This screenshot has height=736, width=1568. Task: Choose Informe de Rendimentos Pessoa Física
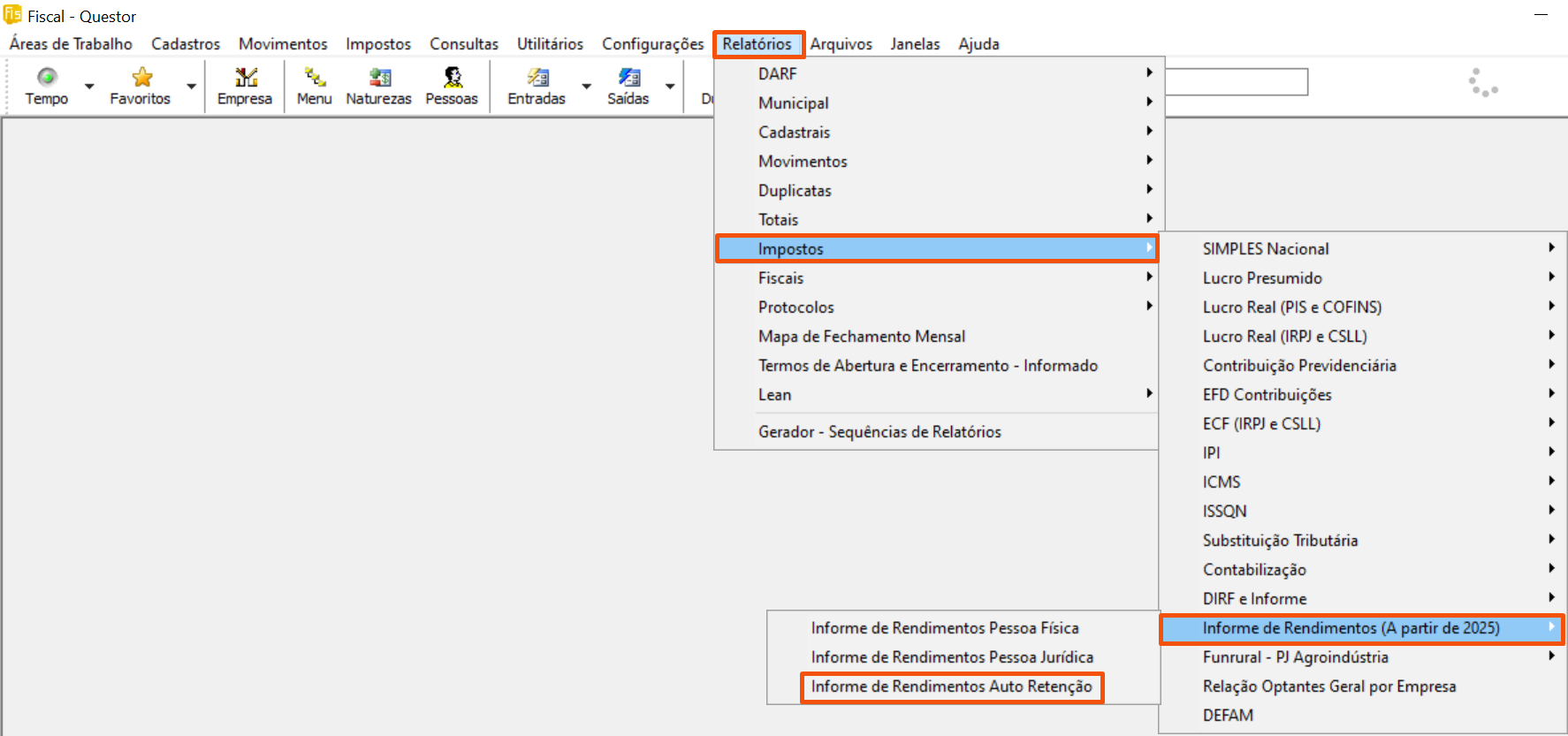coord(945,628)
